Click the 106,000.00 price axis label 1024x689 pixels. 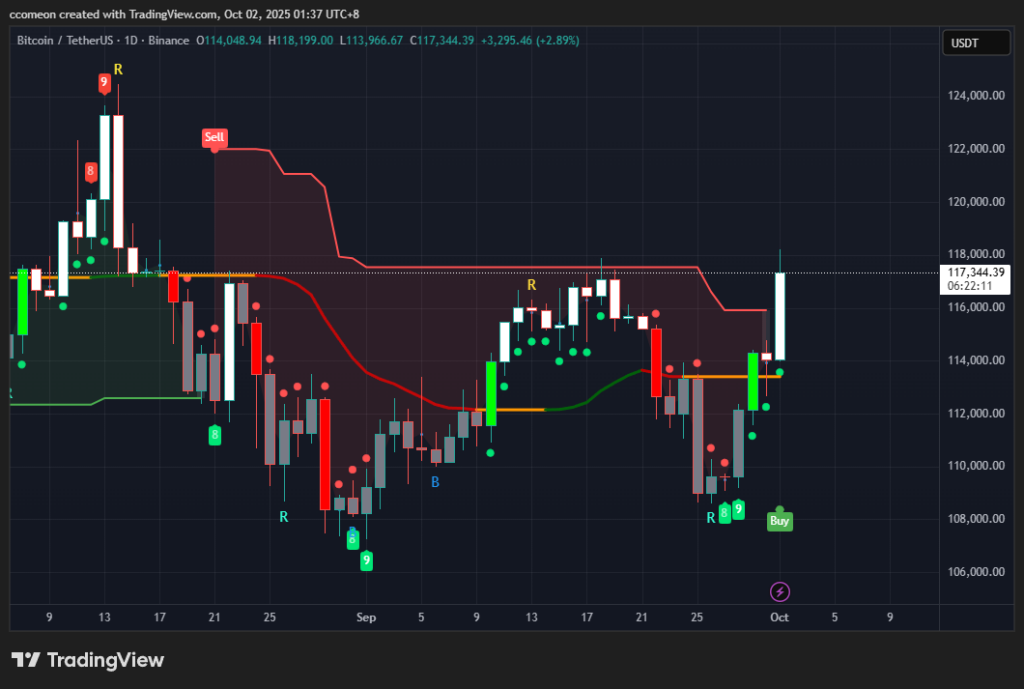tap(974, 572)
